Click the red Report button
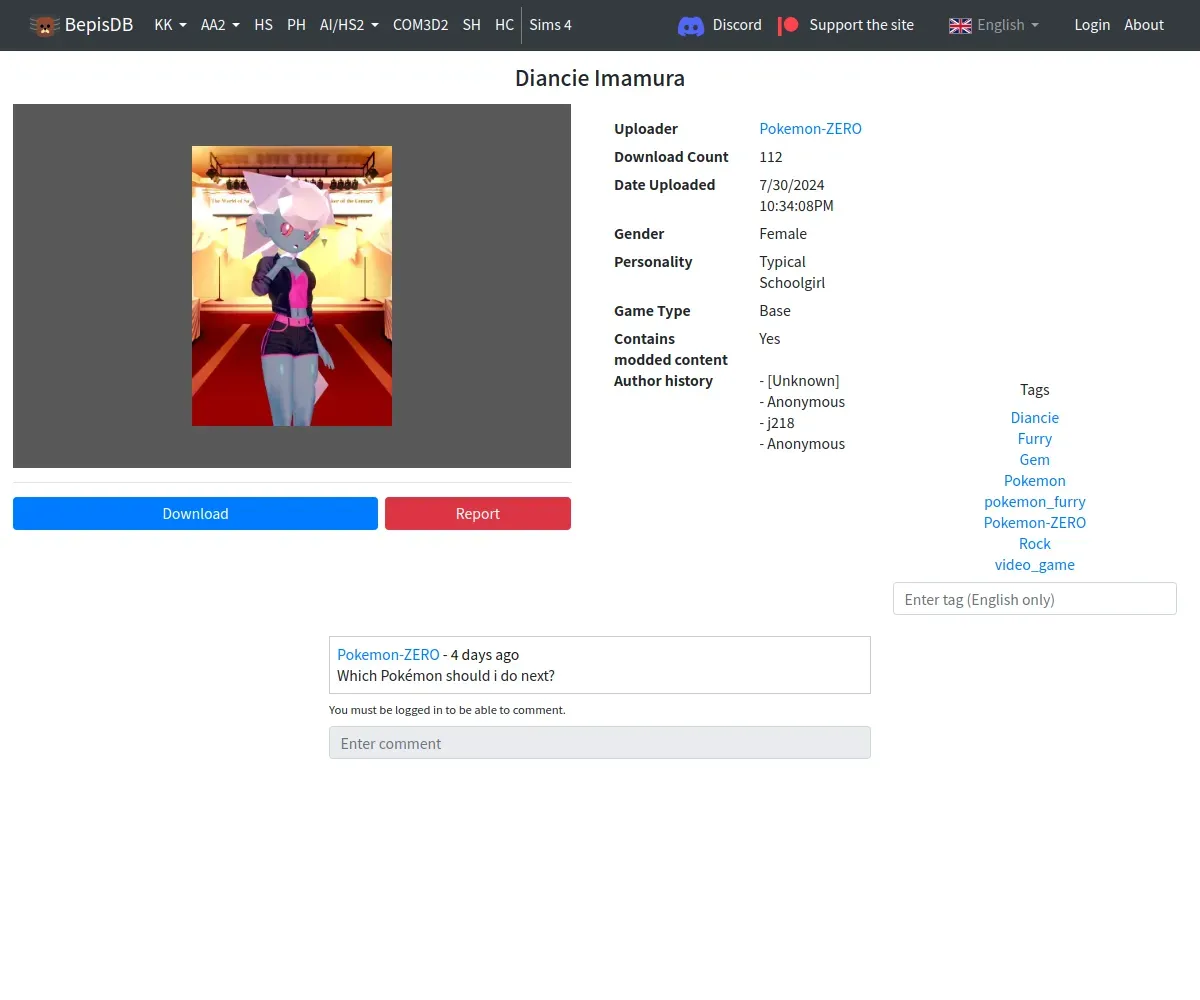This screenshot has width=1200, height=1000. pyautogui.click(x=478, y=513)
